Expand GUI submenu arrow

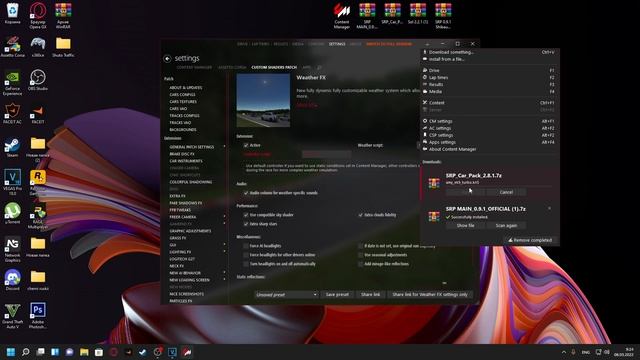click(x=224, y=244)
